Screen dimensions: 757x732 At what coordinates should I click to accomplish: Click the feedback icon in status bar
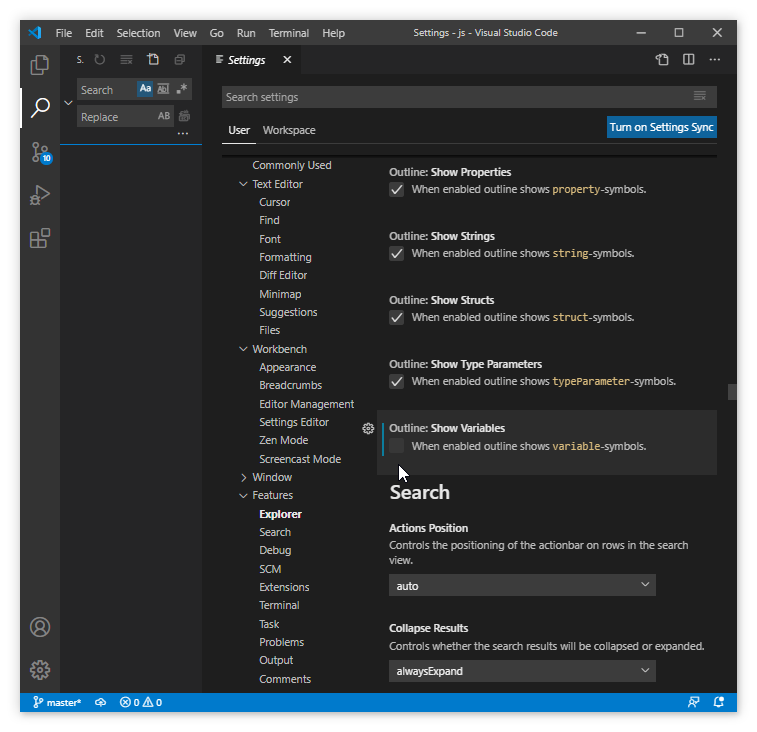693,702
